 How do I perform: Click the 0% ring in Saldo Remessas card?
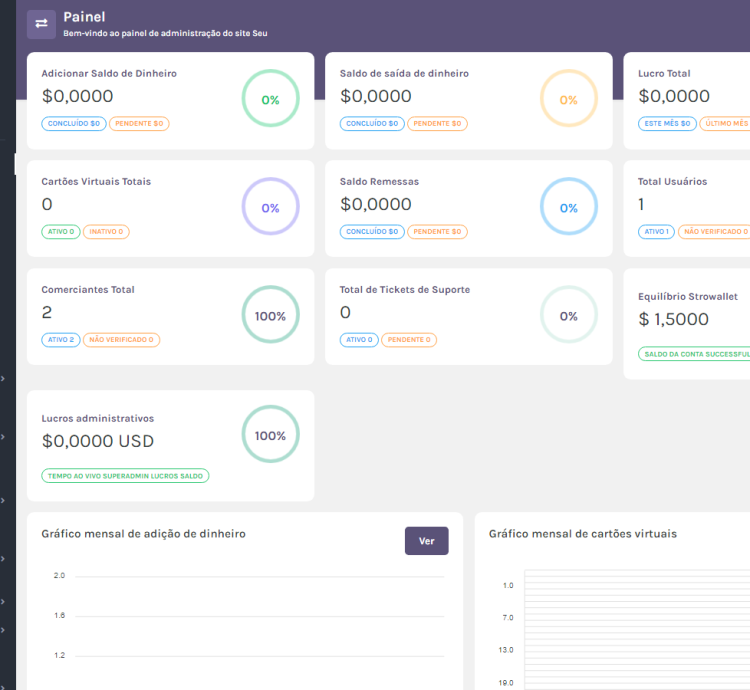pos(568,208)
